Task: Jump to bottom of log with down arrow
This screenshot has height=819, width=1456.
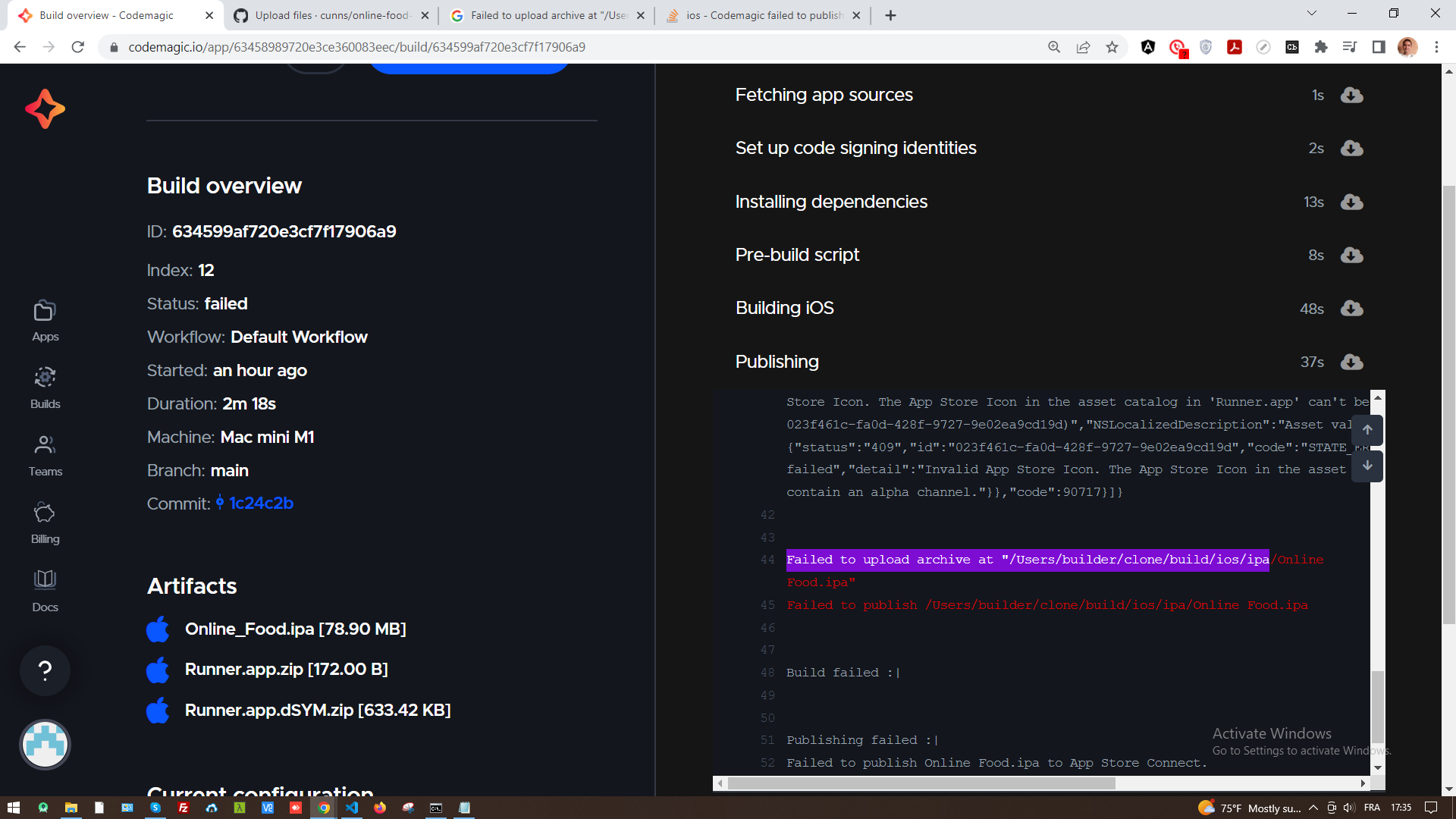Action: pyautogui.click(x=1367, y=466)
